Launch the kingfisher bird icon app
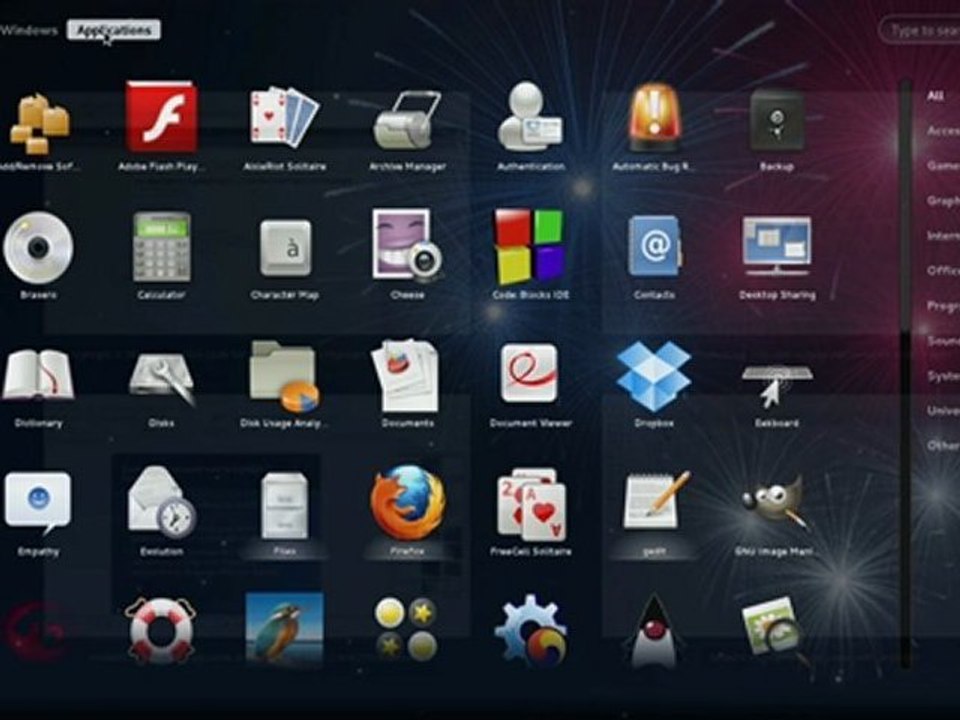 coord(284,628)
